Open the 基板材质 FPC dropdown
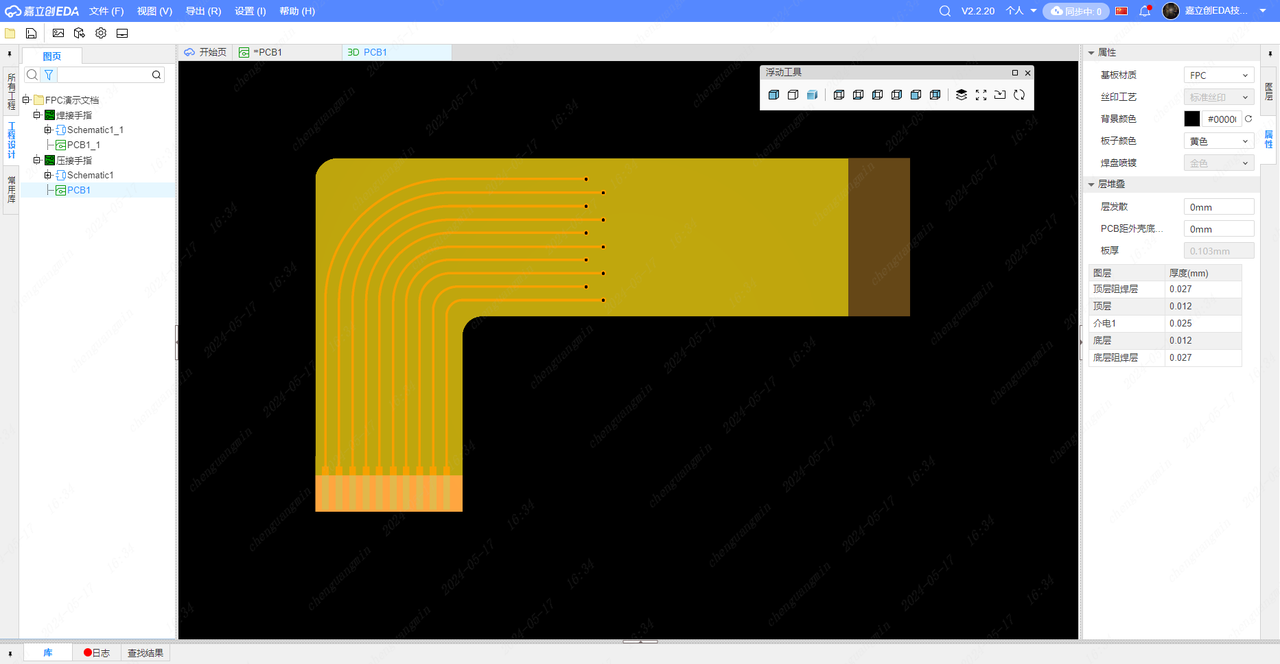 coord(1219,75)
